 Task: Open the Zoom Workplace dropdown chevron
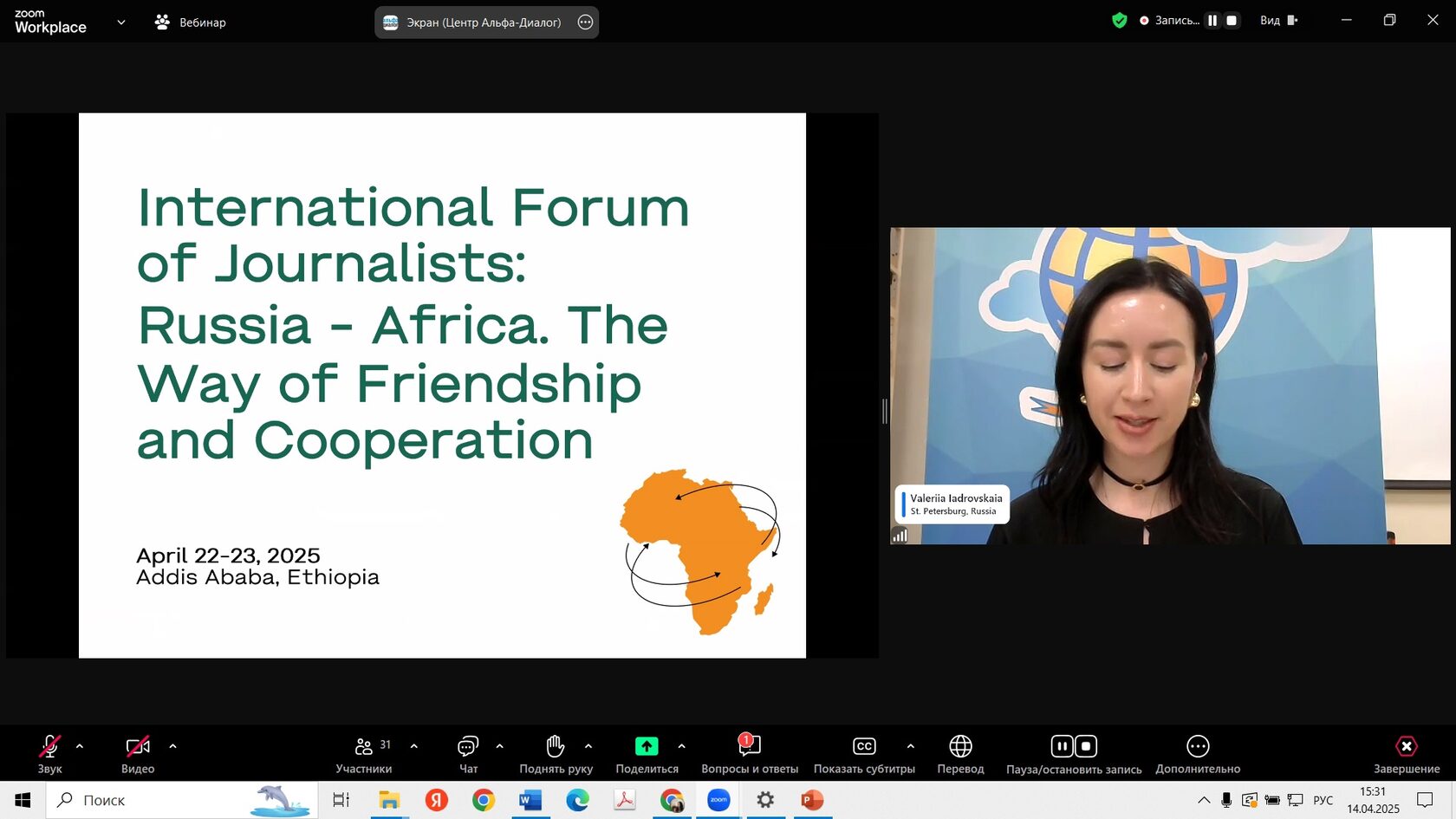(121, 23)
